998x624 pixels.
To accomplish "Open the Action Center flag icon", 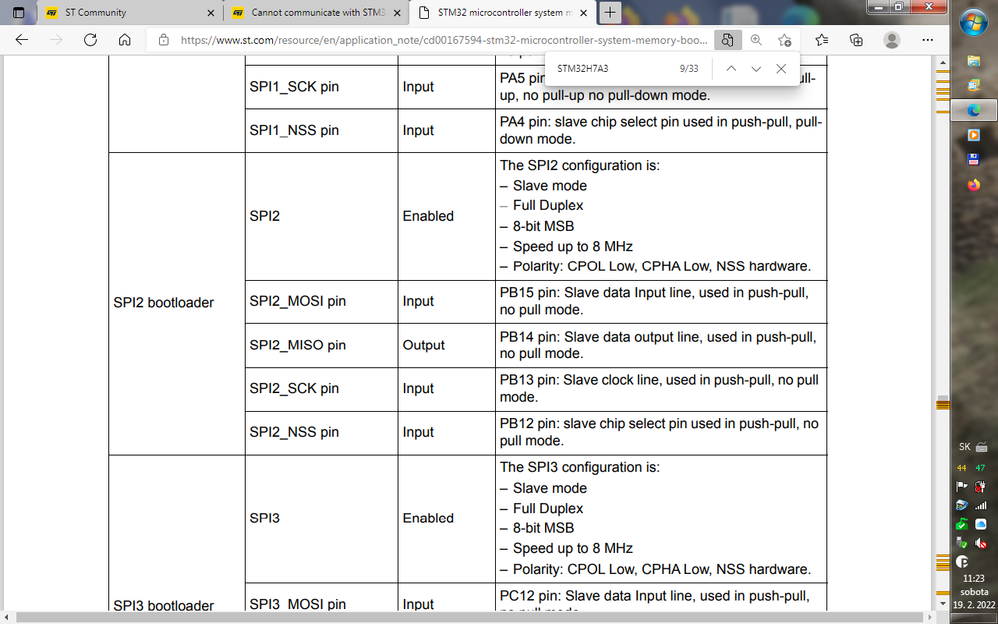I will (962, 486).
